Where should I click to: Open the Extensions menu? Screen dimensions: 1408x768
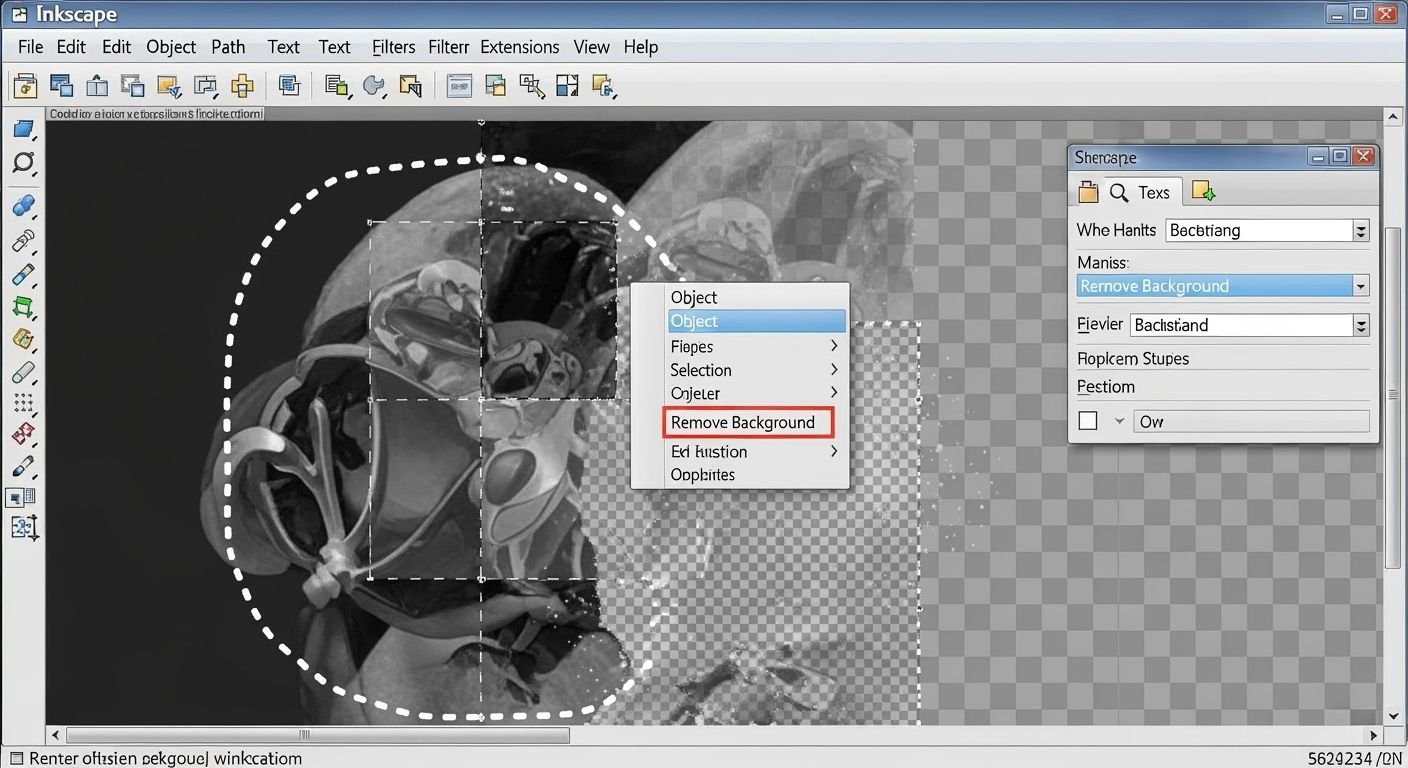click(520, 47)
